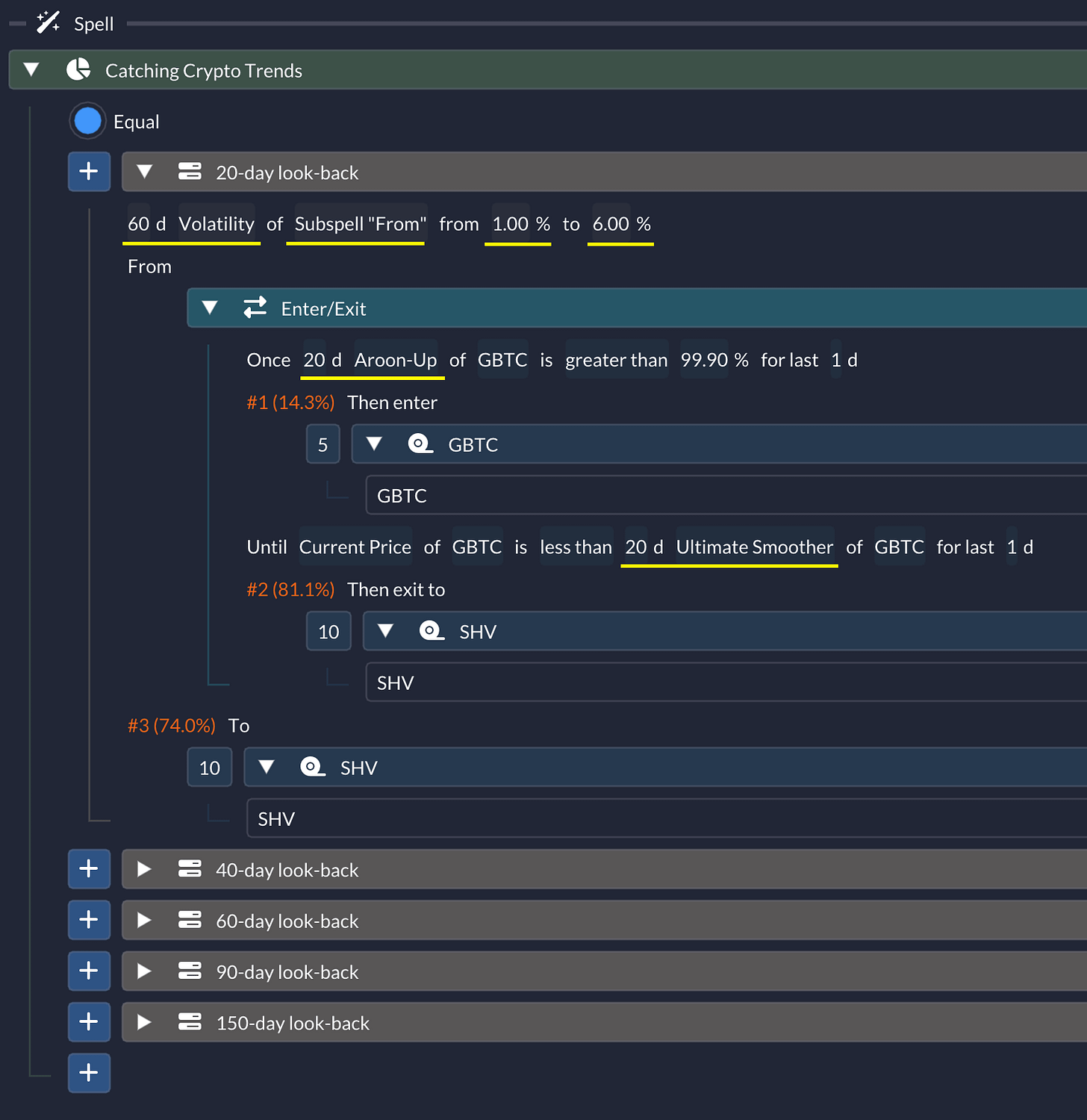Click the roll icon of SHV group under To
Image resolution: width=1087 pixels, height=1120 pixels.
point(313,767)
